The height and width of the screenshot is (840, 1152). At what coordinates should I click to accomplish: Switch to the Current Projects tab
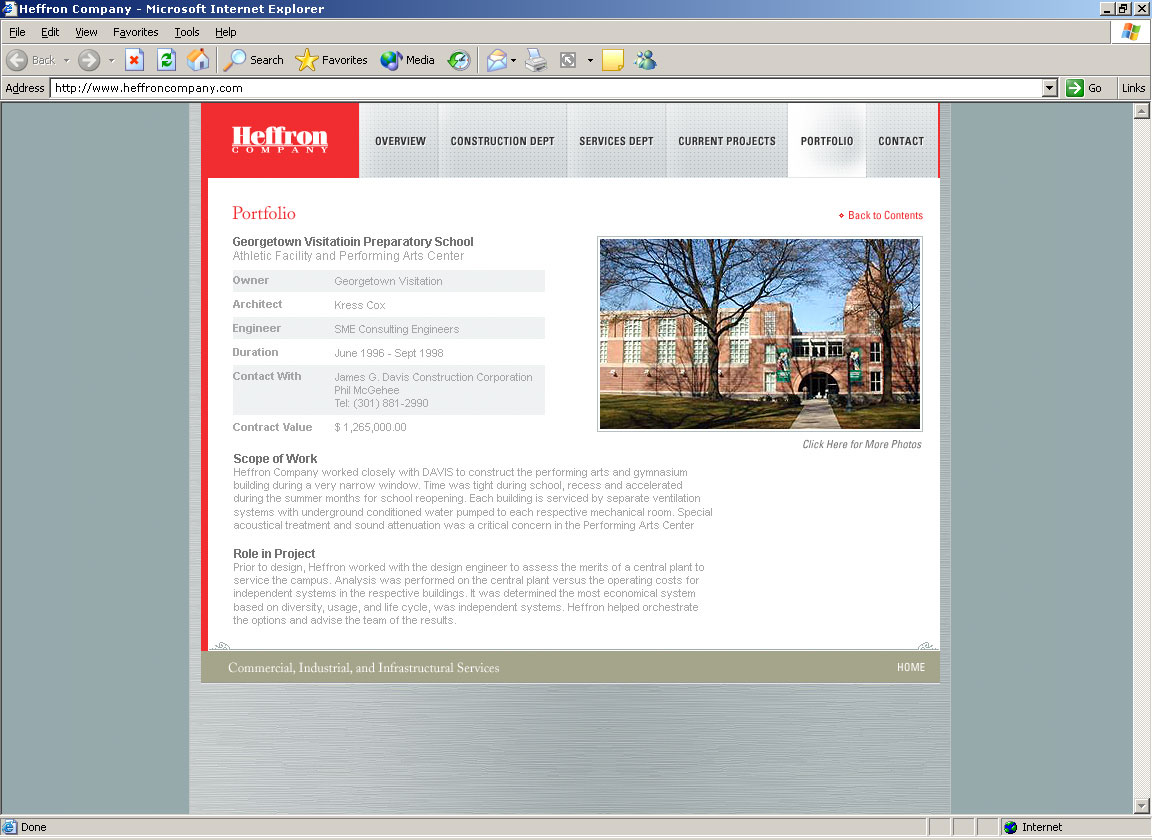[x=726, y=141]
